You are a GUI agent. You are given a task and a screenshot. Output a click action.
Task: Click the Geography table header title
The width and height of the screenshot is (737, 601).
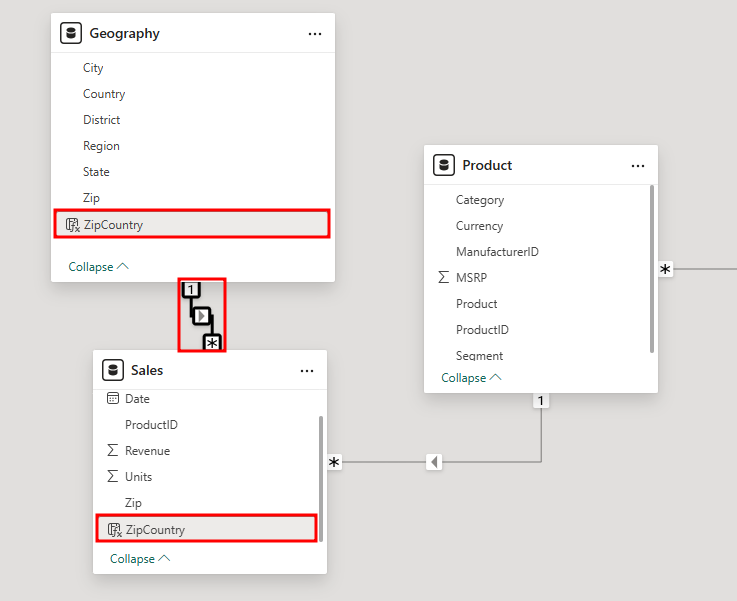click(125, 33)
